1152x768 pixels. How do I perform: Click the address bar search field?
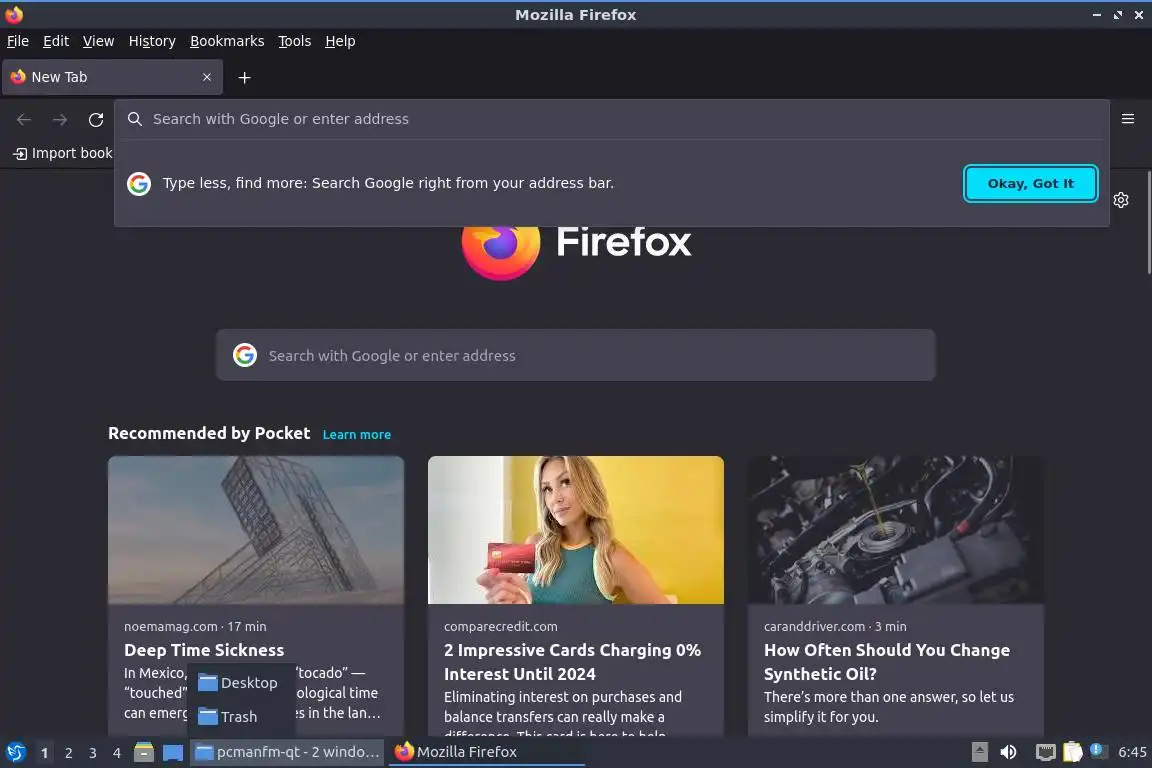coord(611,119)
